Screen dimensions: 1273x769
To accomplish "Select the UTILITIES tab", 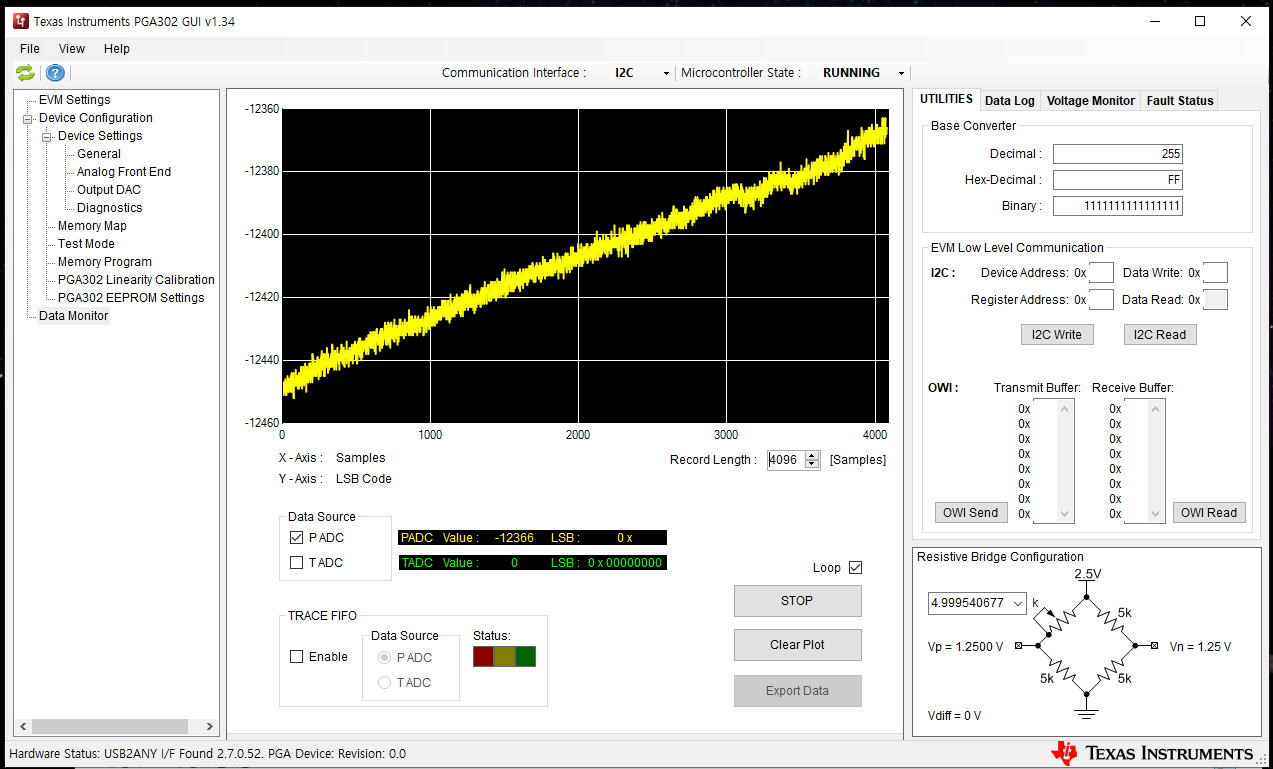I will coord(946,99).
